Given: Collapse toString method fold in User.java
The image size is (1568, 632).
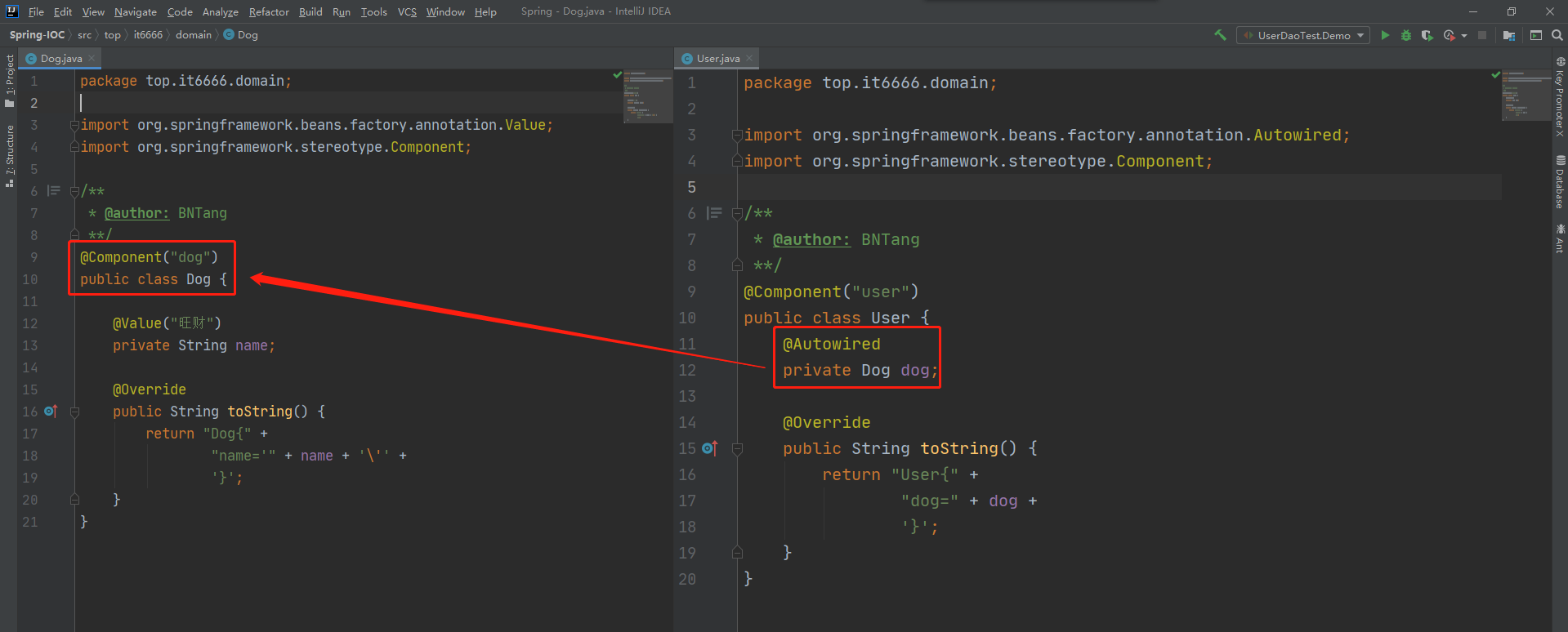Looking at the screenshot, I should point(737,449).
